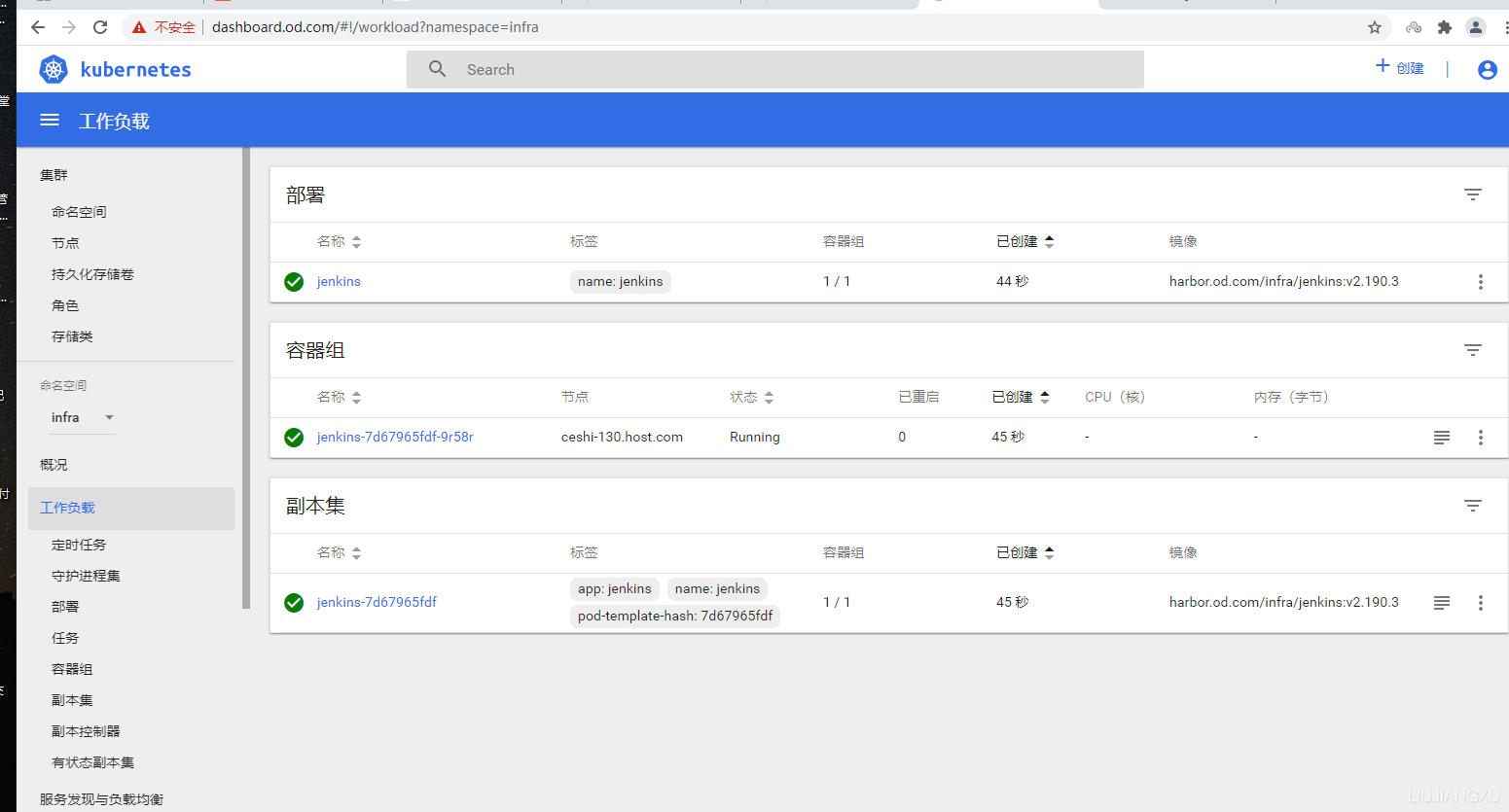Open 概况 in the sidebar

pyautogui.click(x=54, y=465)
